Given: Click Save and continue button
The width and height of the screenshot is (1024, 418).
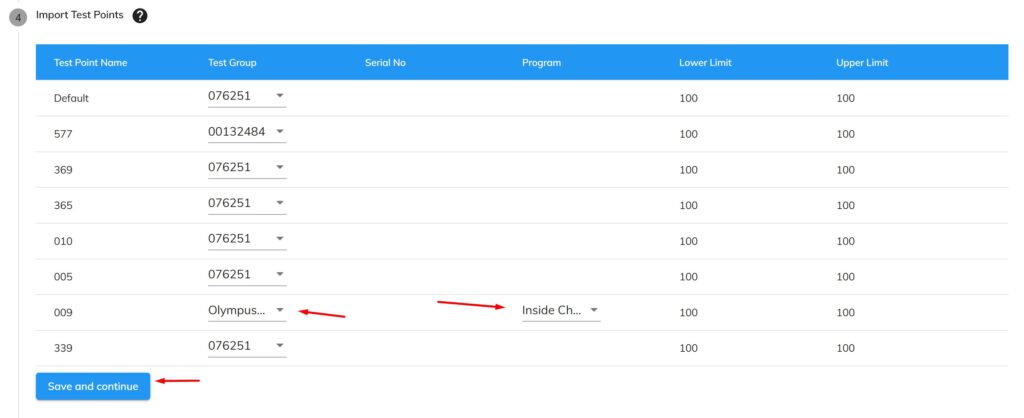Looking at the screenshot, I should coord(93,387).
